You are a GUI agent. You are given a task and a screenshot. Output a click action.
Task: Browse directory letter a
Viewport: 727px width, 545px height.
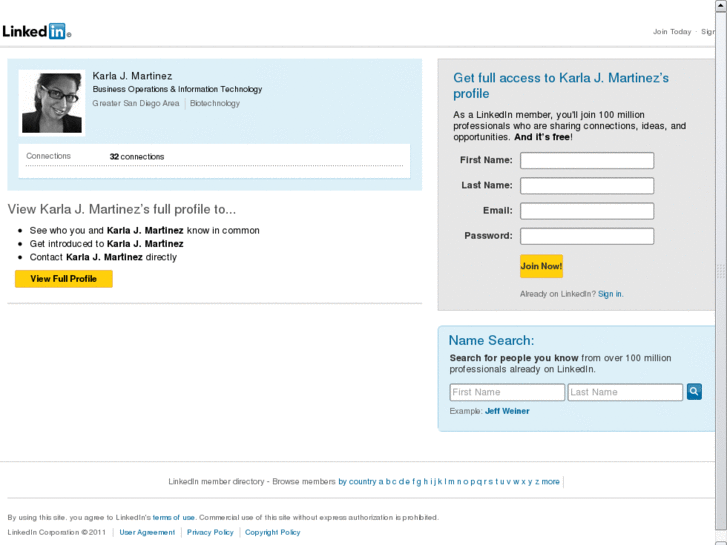tap(381, 481)
